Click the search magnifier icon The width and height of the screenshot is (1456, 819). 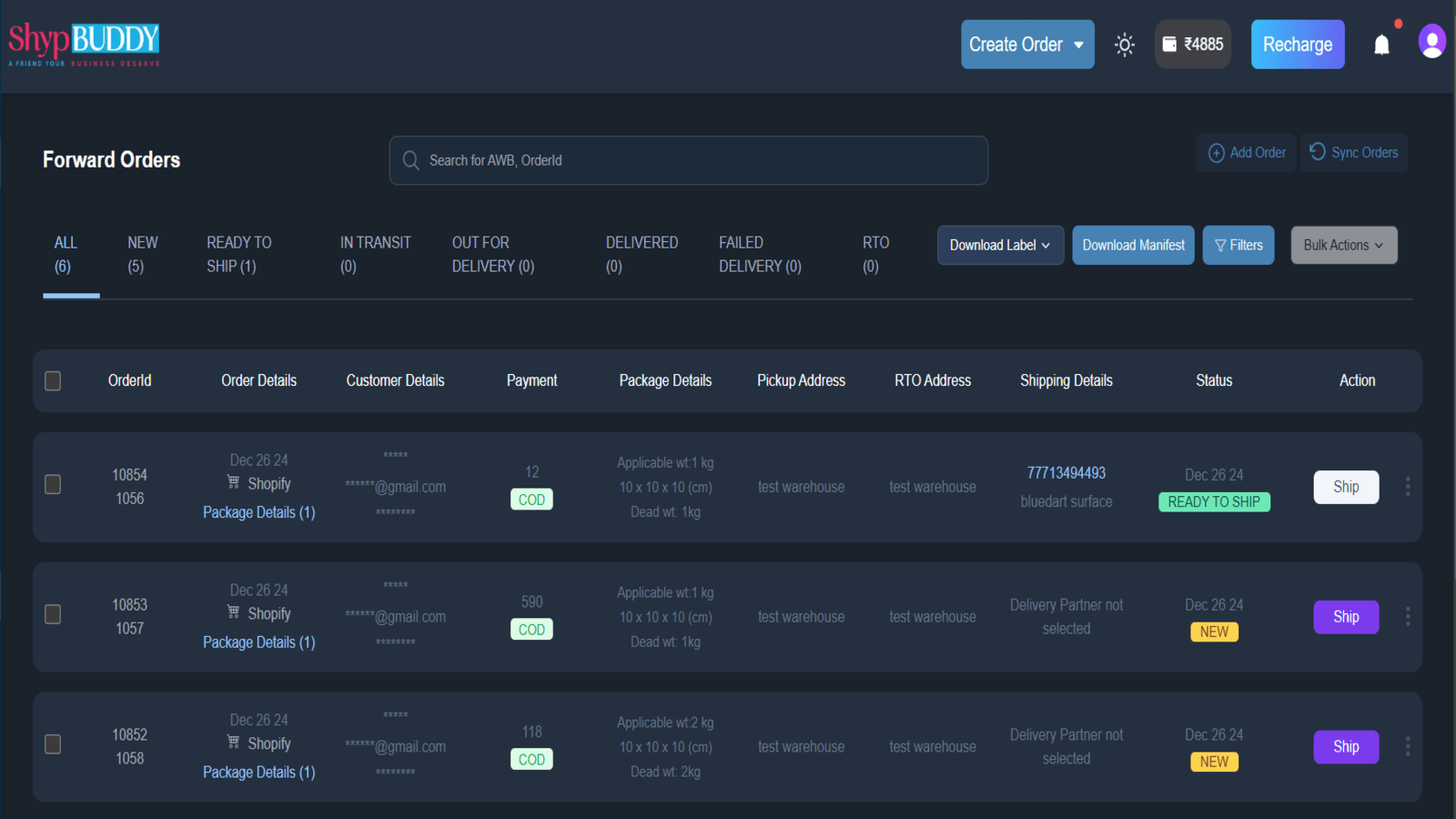(410, 160)
